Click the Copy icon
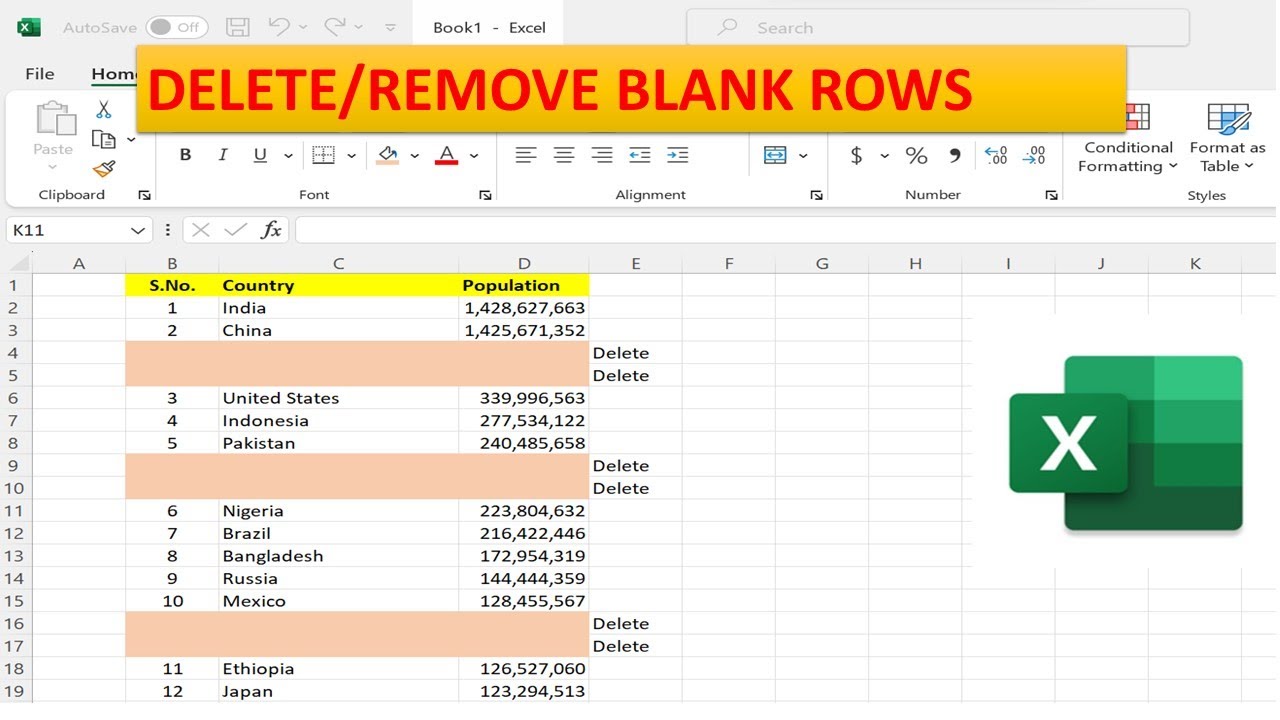The image size is (1280, 720). click(102, 139)
